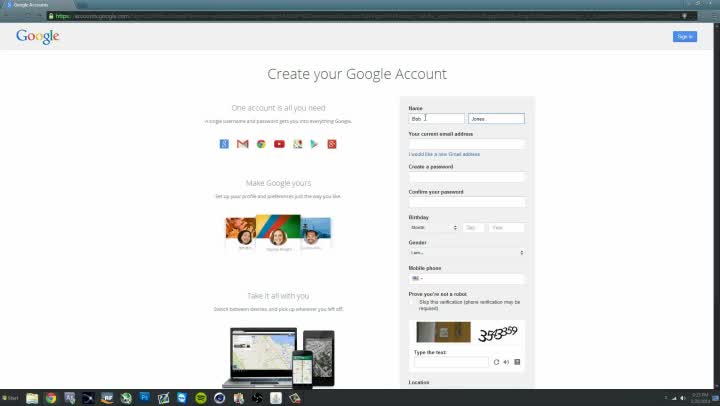The height and width of the screenshot is (406, 720).
Task: Play the audio captcha speaker icon
Action: click(506, 362)
